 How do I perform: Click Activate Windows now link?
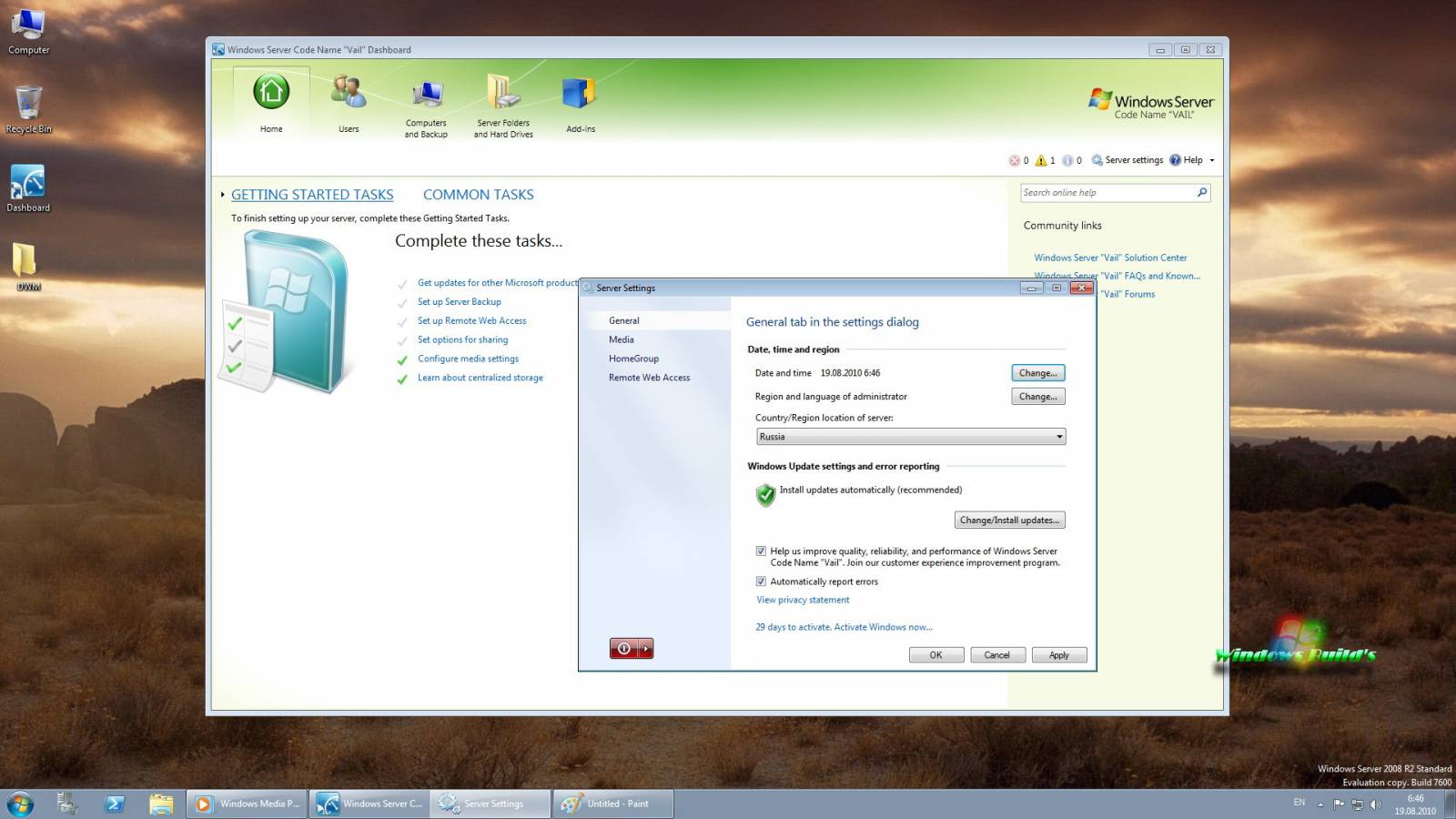(884, 628)
